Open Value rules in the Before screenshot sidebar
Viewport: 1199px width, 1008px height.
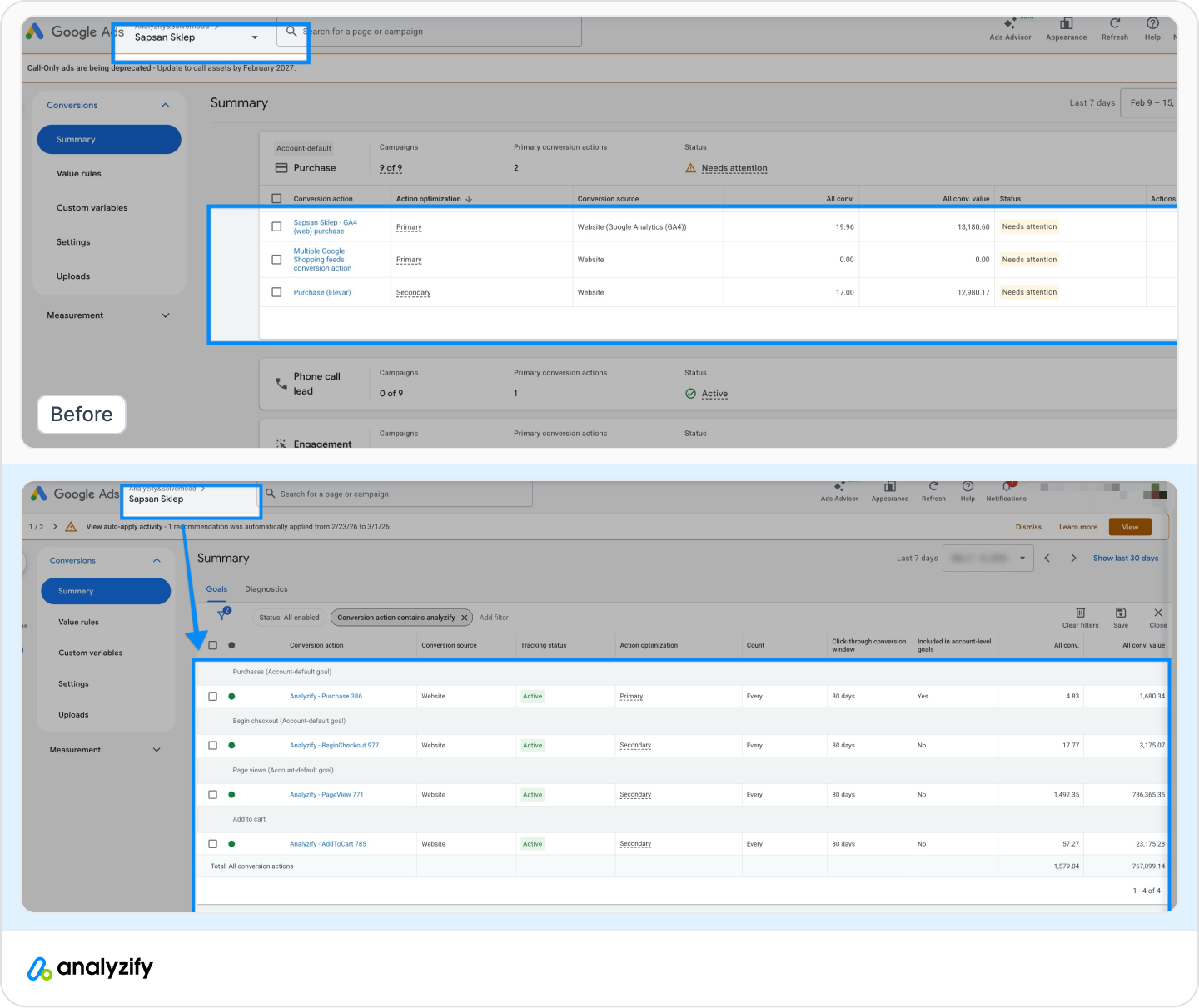(x=79, y=174)
